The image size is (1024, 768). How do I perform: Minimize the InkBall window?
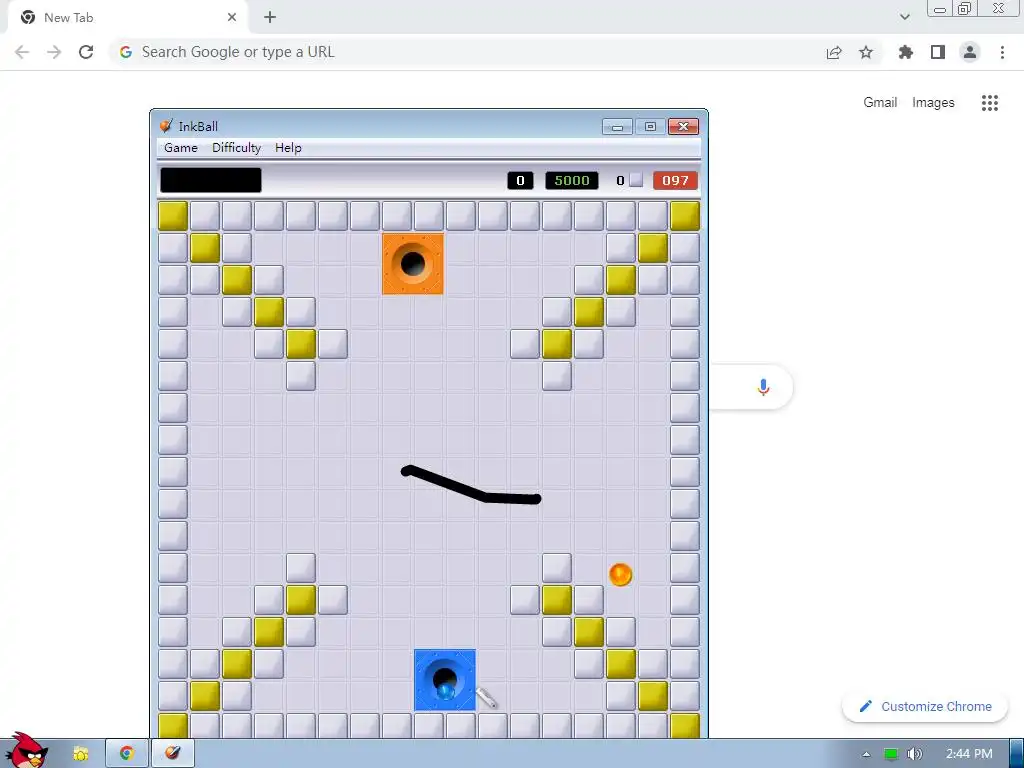pos(617,126)
